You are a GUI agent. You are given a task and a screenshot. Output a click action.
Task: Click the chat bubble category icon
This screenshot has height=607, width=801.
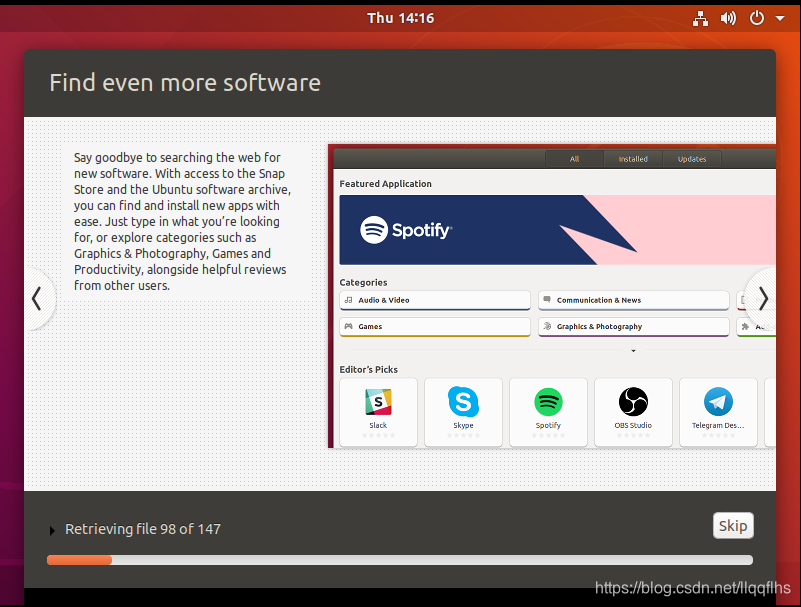click(x=547, y=299)
